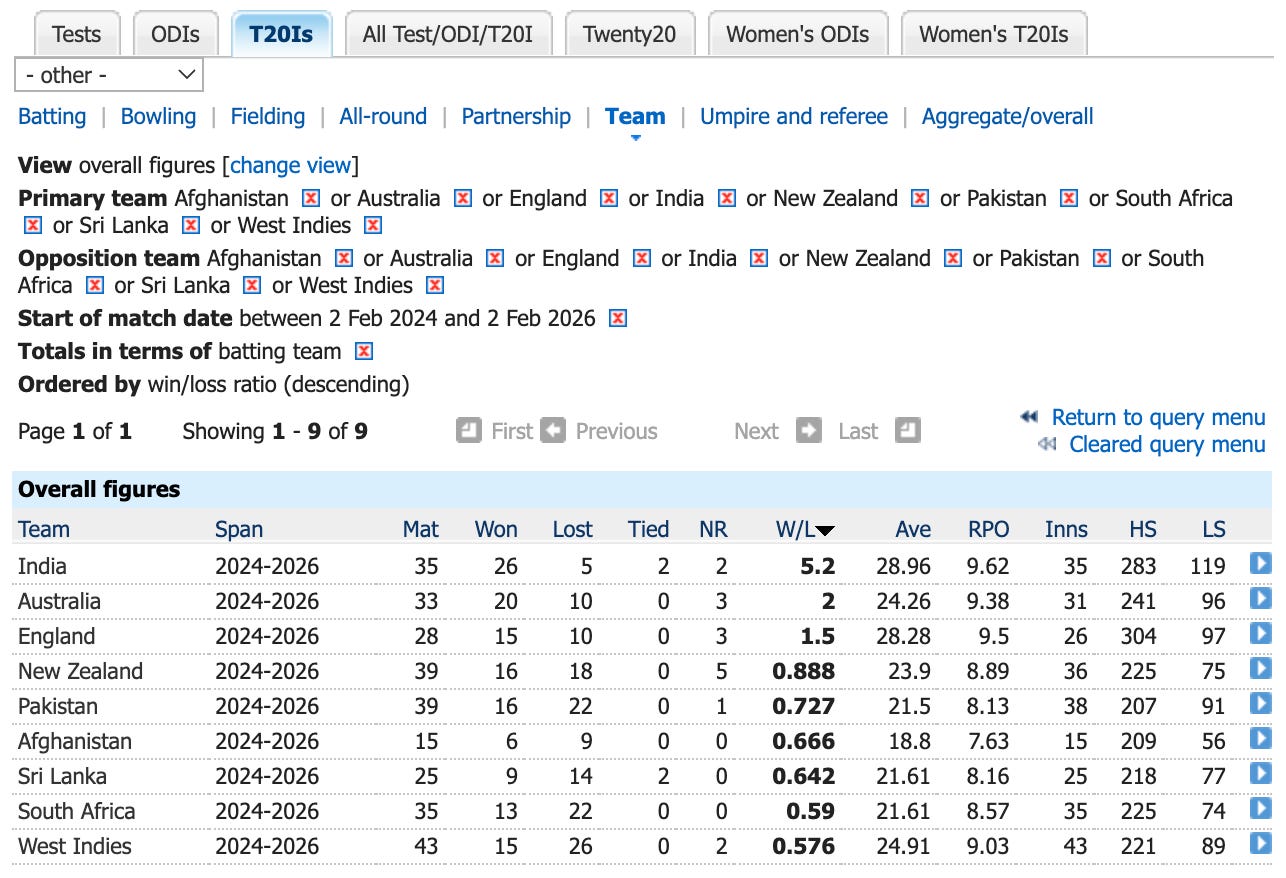The height and width of the screenshot is (878, 1286).
Task: Switch to Women's T20Is tab
Action: (994, 34)
